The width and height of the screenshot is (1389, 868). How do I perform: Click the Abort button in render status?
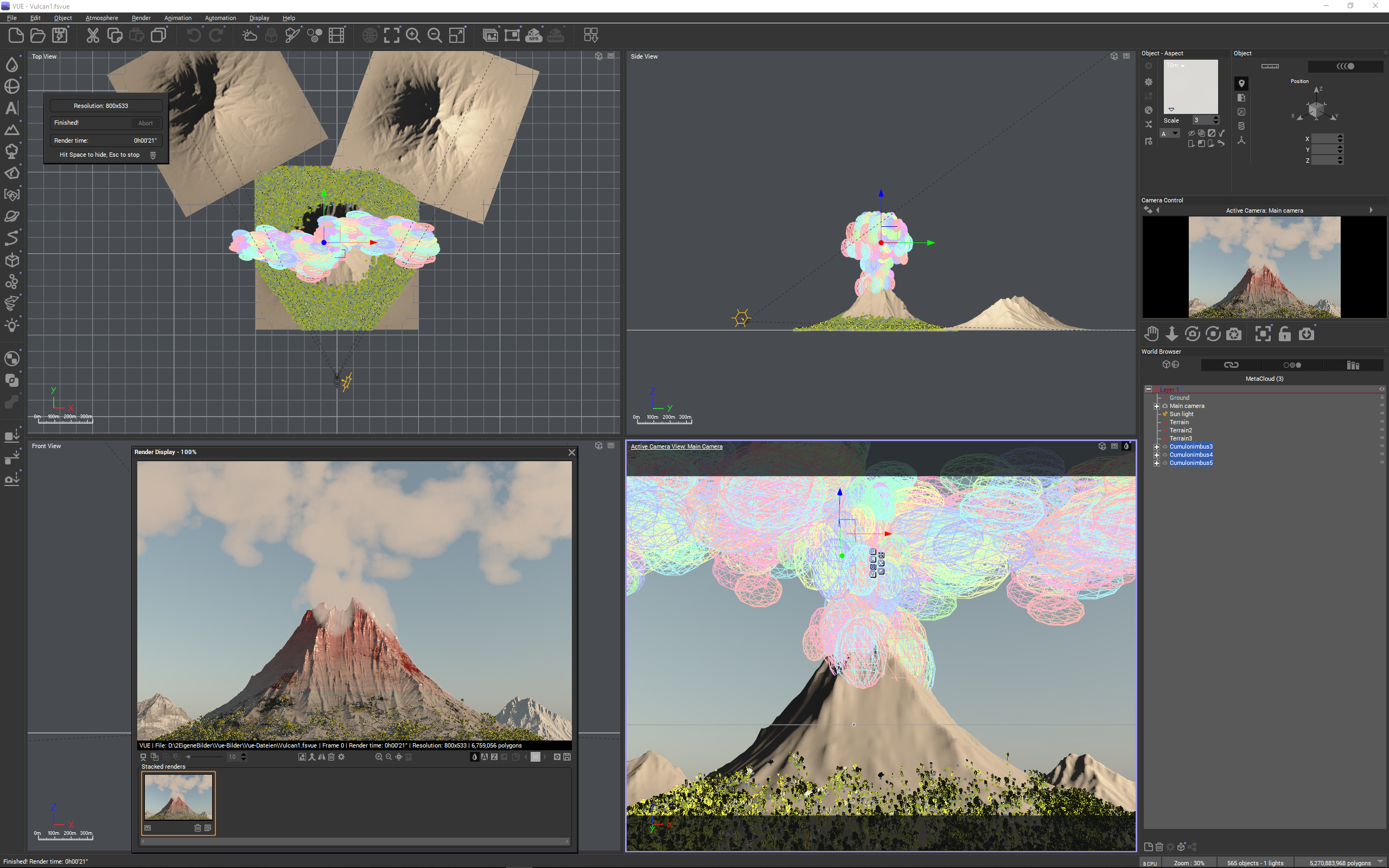[145, 123]
